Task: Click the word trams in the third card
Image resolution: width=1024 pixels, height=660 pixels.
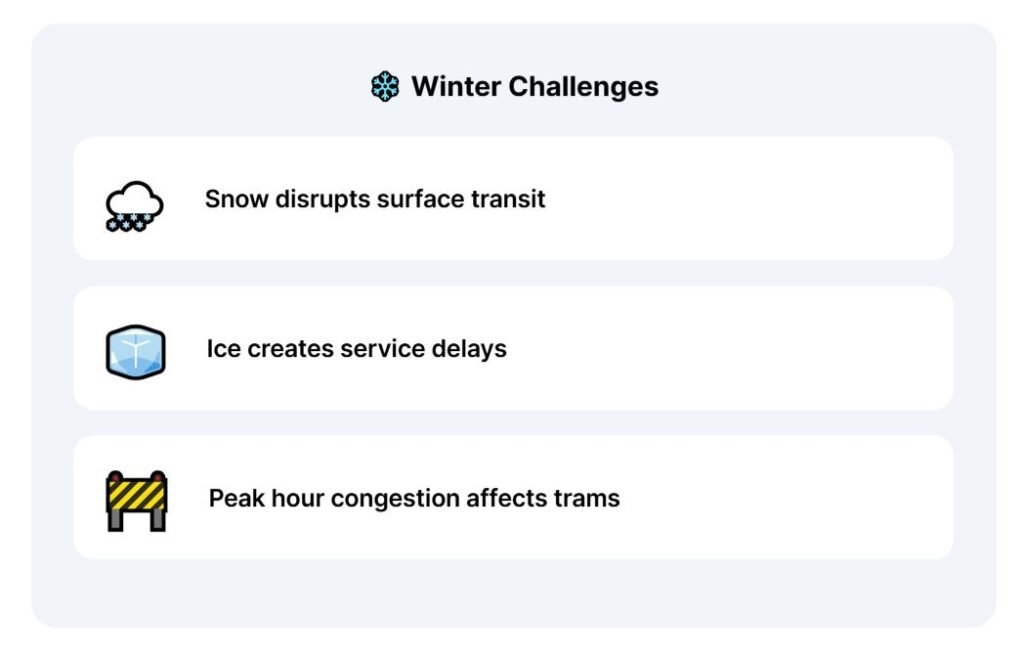Action: [x=586, y=498]
